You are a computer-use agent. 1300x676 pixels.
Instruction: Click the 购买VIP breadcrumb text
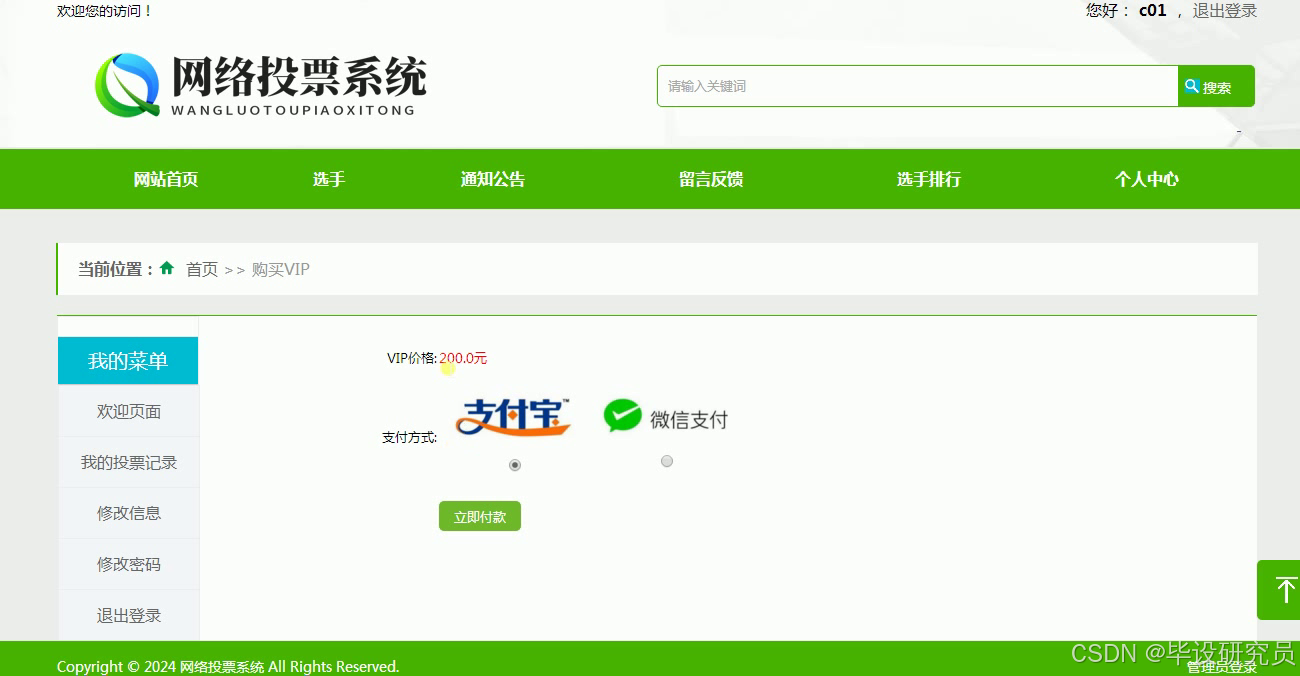[x=281, y=269]
